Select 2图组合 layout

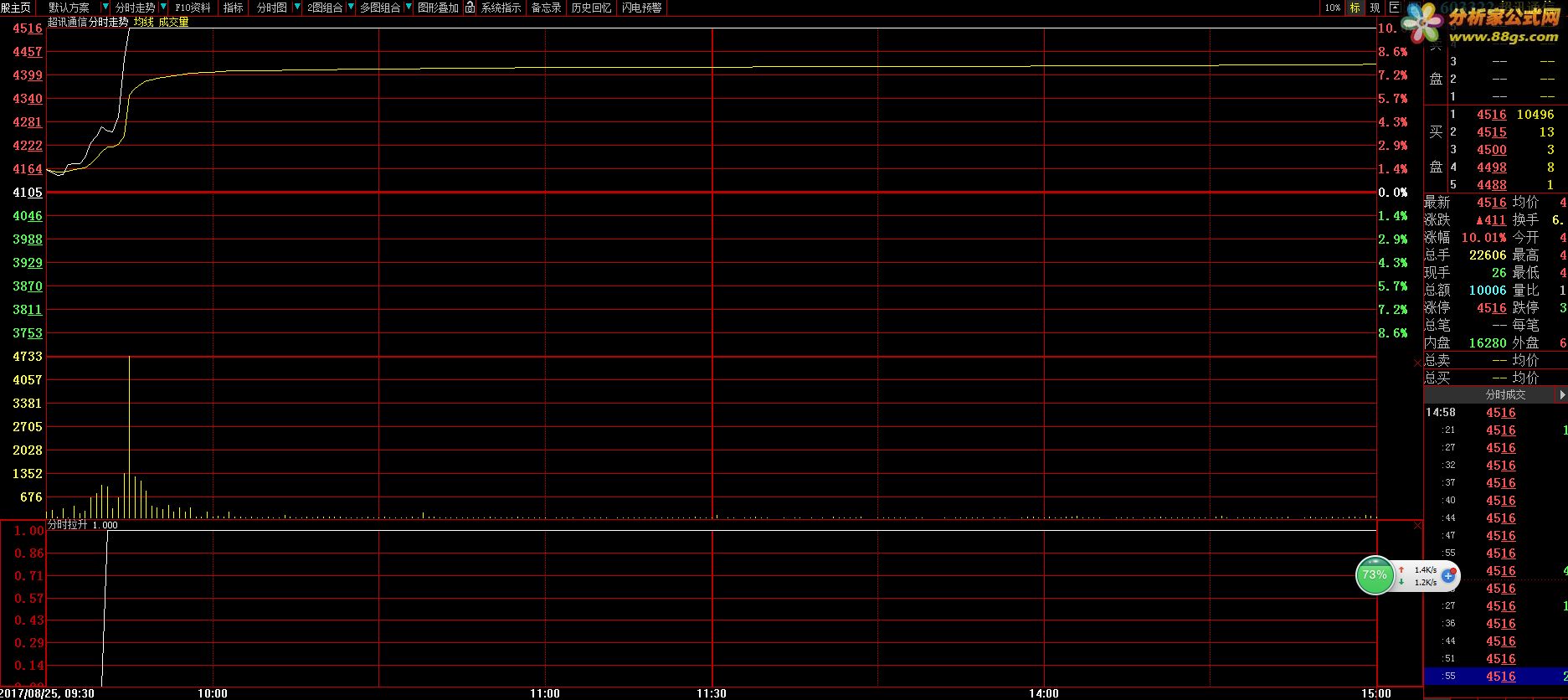click(x=325, y=8)
